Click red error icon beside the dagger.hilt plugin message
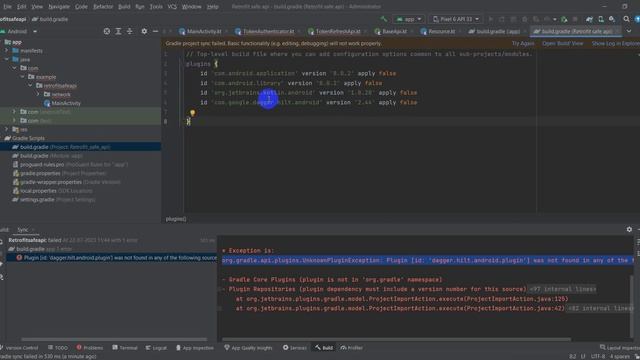The image size is (640, 360). (19, 258)
